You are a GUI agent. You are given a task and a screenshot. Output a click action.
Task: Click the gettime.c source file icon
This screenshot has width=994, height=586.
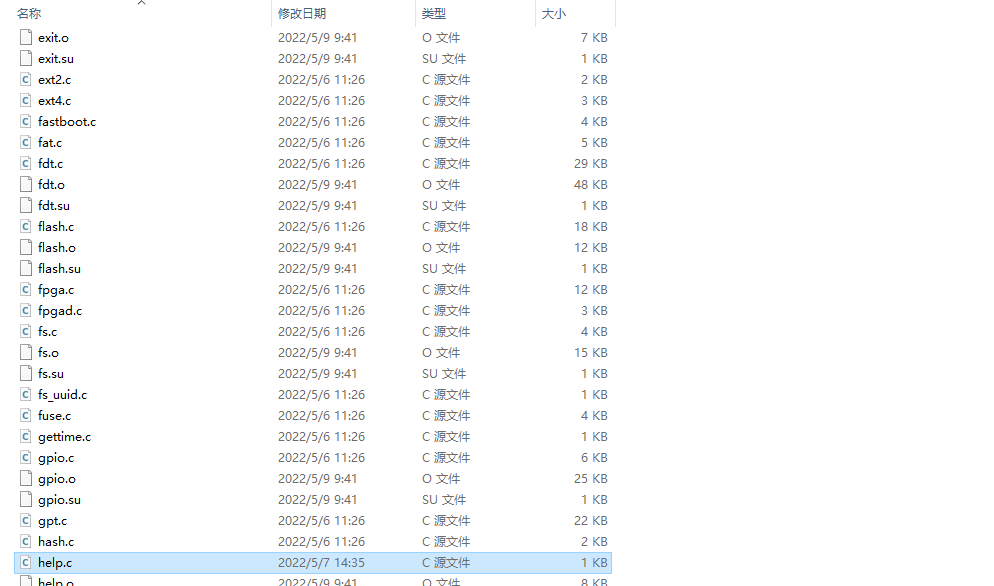click(25, 436)
